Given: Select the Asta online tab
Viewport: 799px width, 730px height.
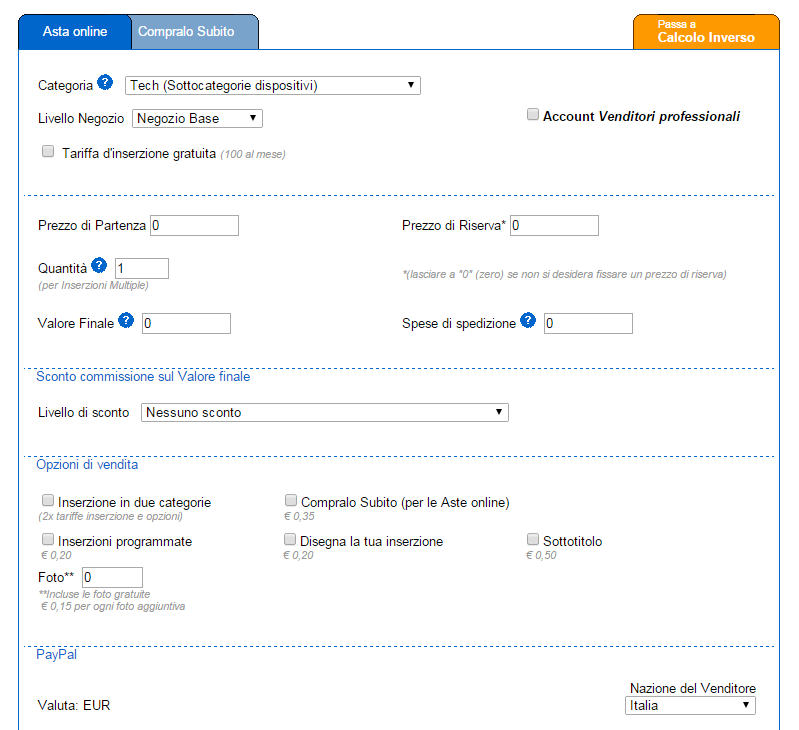Looking at the screenshot, I should 75,32.
